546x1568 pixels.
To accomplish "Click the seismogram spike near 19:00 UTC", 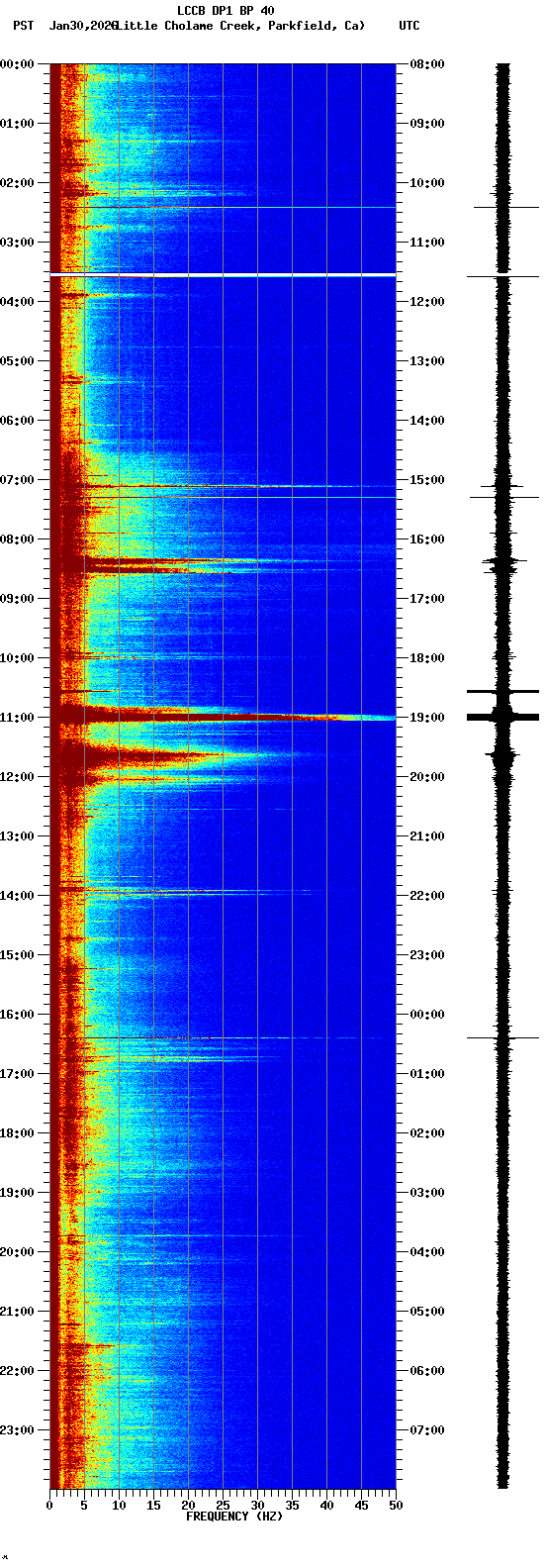I will click(502, 717).
